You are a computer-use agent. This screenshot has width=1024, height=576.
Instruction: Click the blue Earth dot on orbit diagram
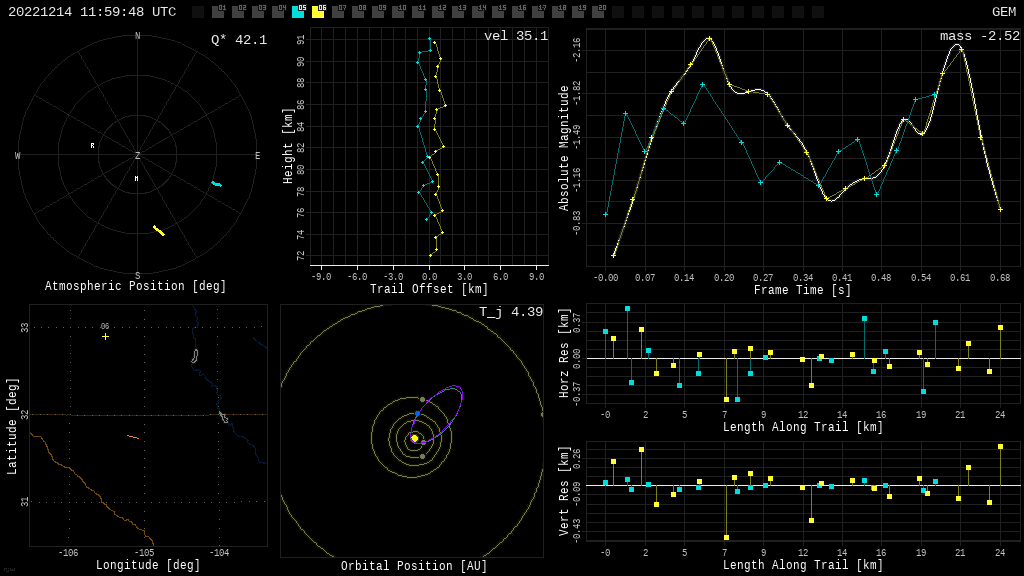tap(417, 413)
